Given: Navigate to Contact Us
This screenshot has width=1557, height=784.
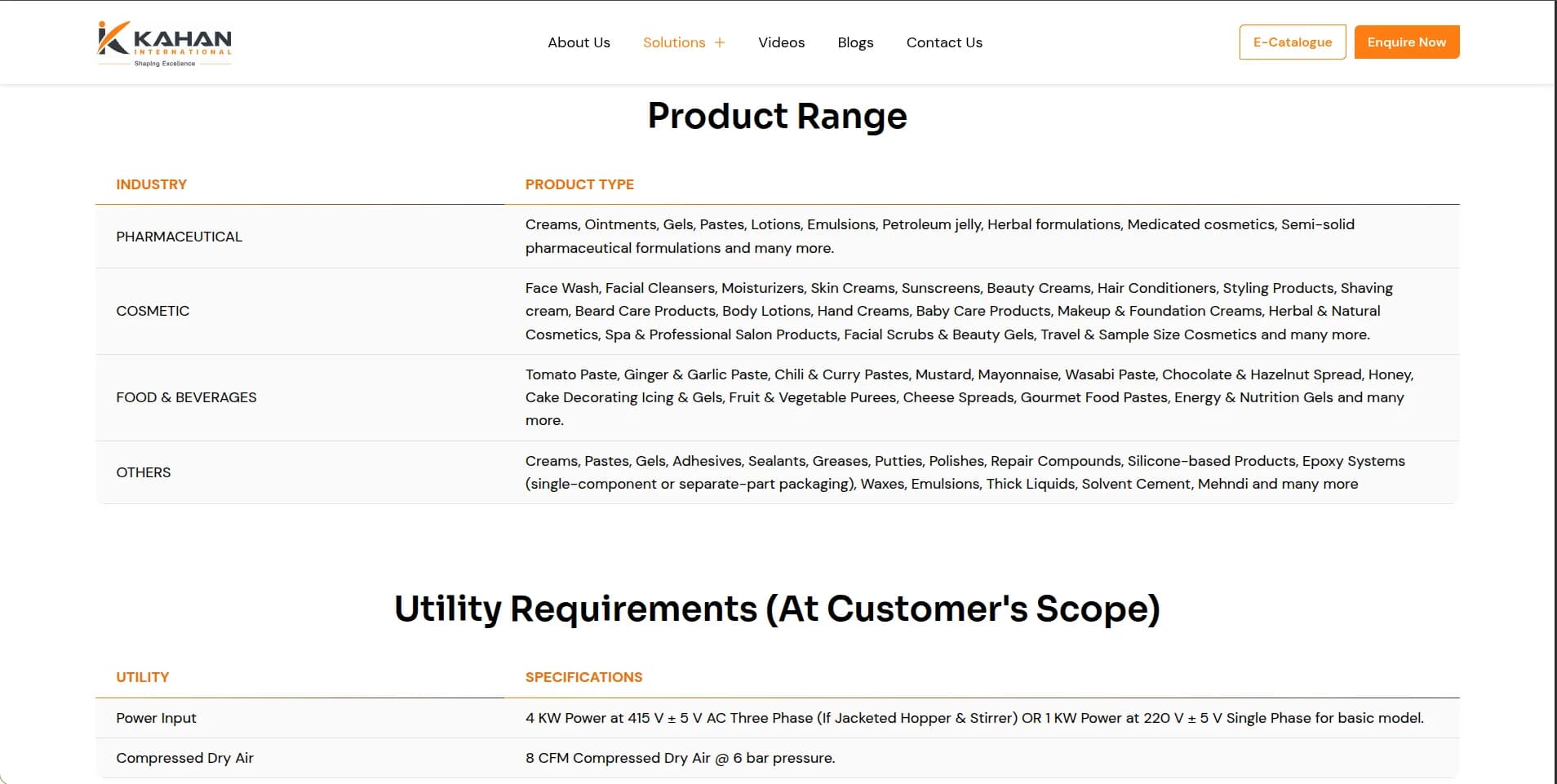Looking at the screenshot, I should [x=944, y=42].
